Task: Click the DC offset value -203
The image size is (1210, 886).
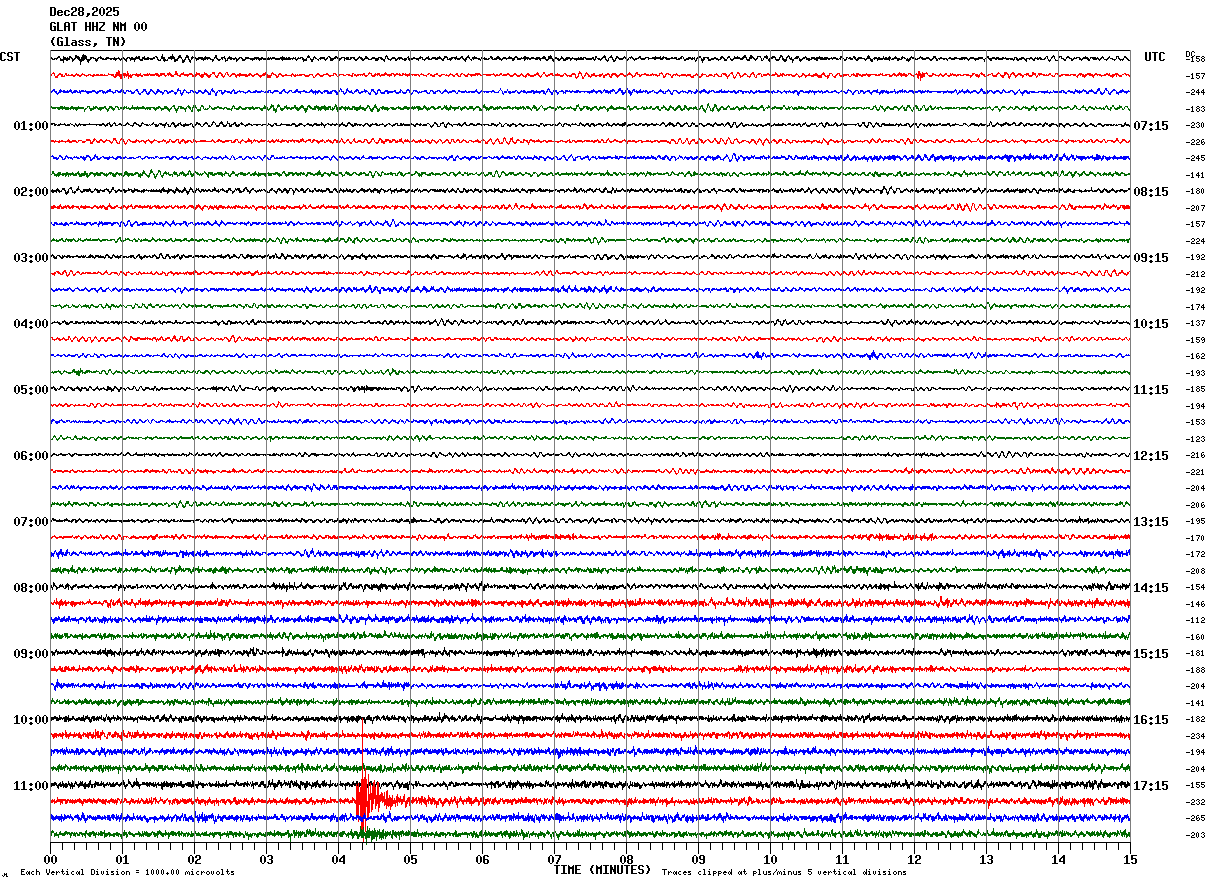Action: (x=1195, y=835)
